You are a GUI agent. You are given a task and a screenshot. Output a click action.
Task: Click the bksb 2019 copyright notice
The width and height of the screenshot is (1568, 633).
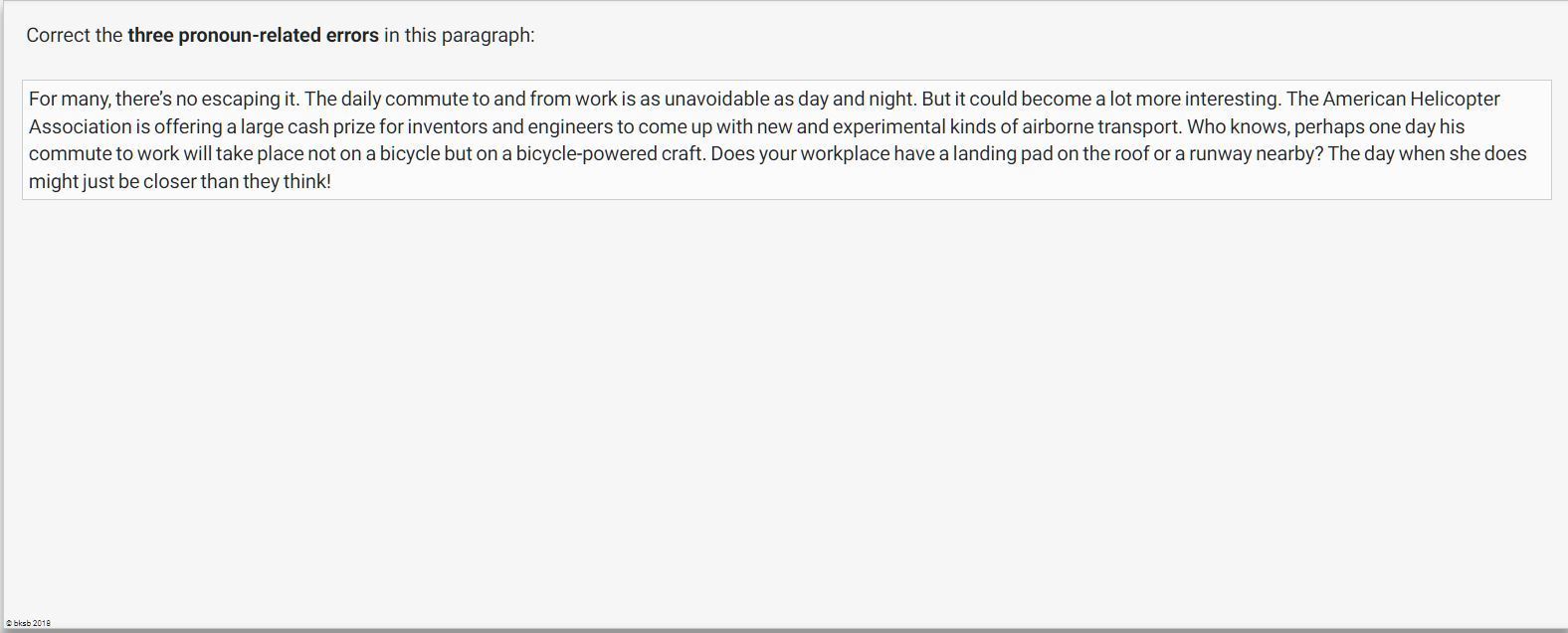[28, 623]
